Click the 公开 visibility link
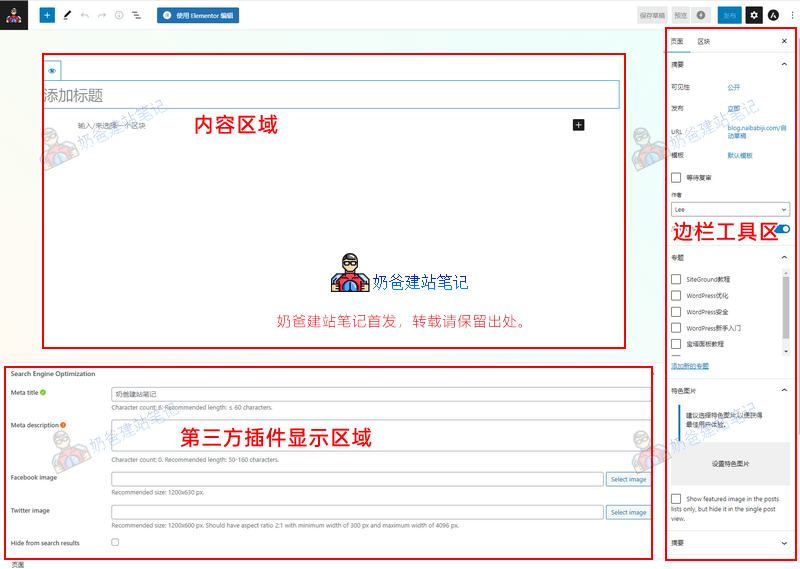800x569 pixels. point(734,87)
